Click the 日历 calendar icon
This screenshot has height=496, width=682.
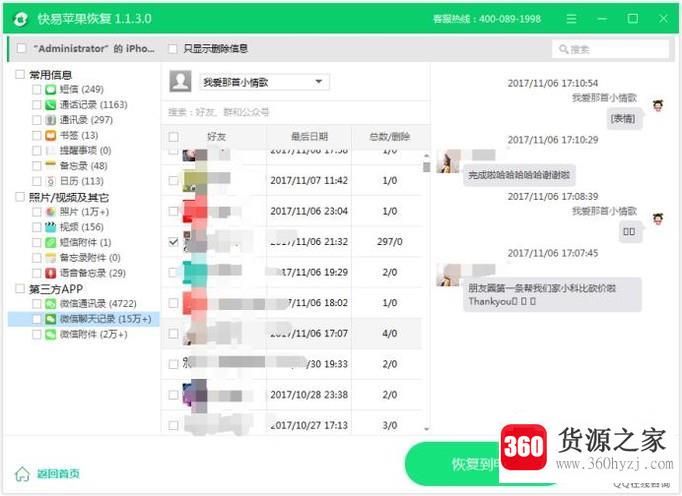click(51, 181)
